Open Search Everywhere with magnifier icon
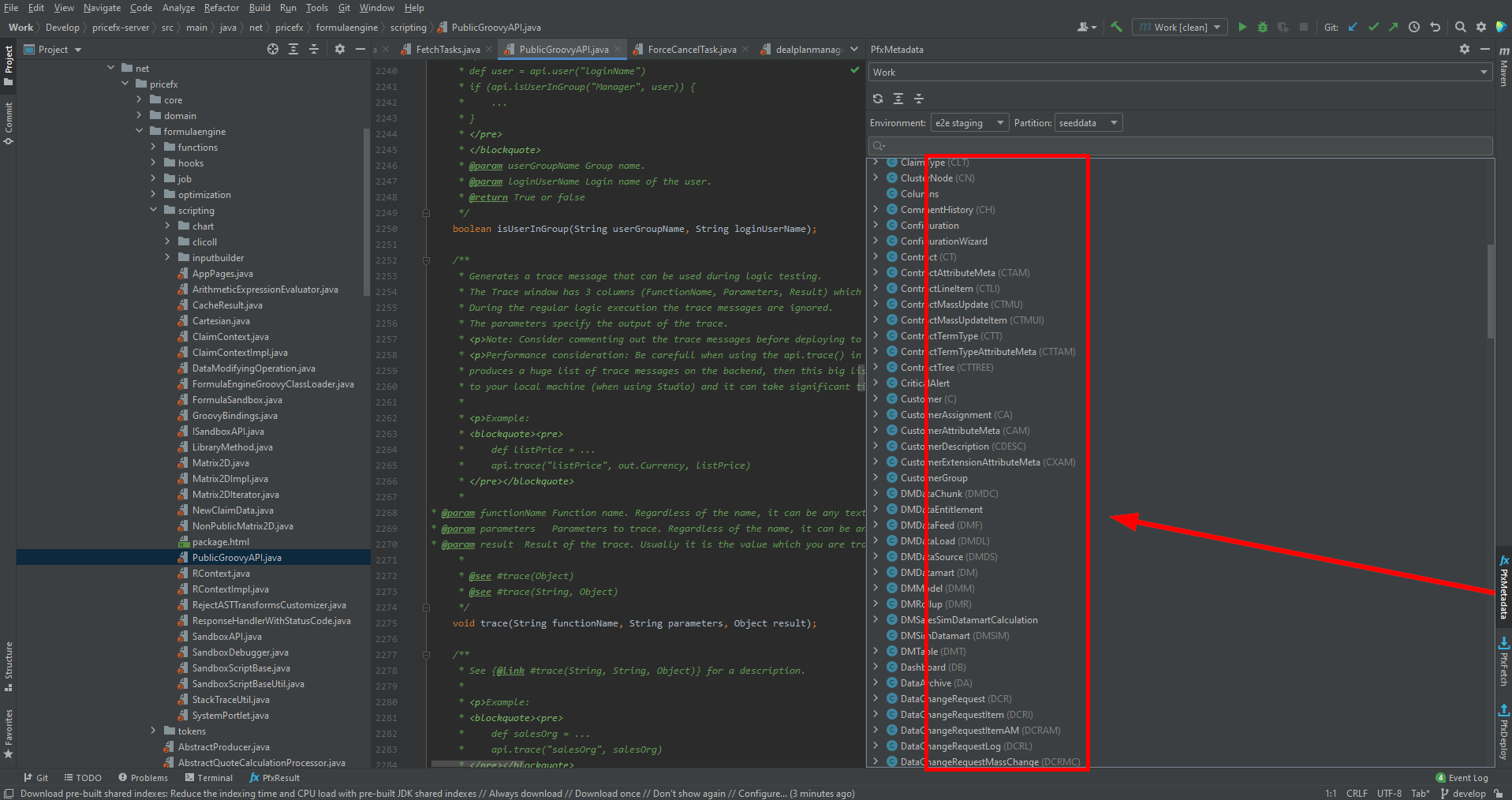The height and width of the screenshot is (800, 1512). pyautogui.click(x=1460, y=26)
